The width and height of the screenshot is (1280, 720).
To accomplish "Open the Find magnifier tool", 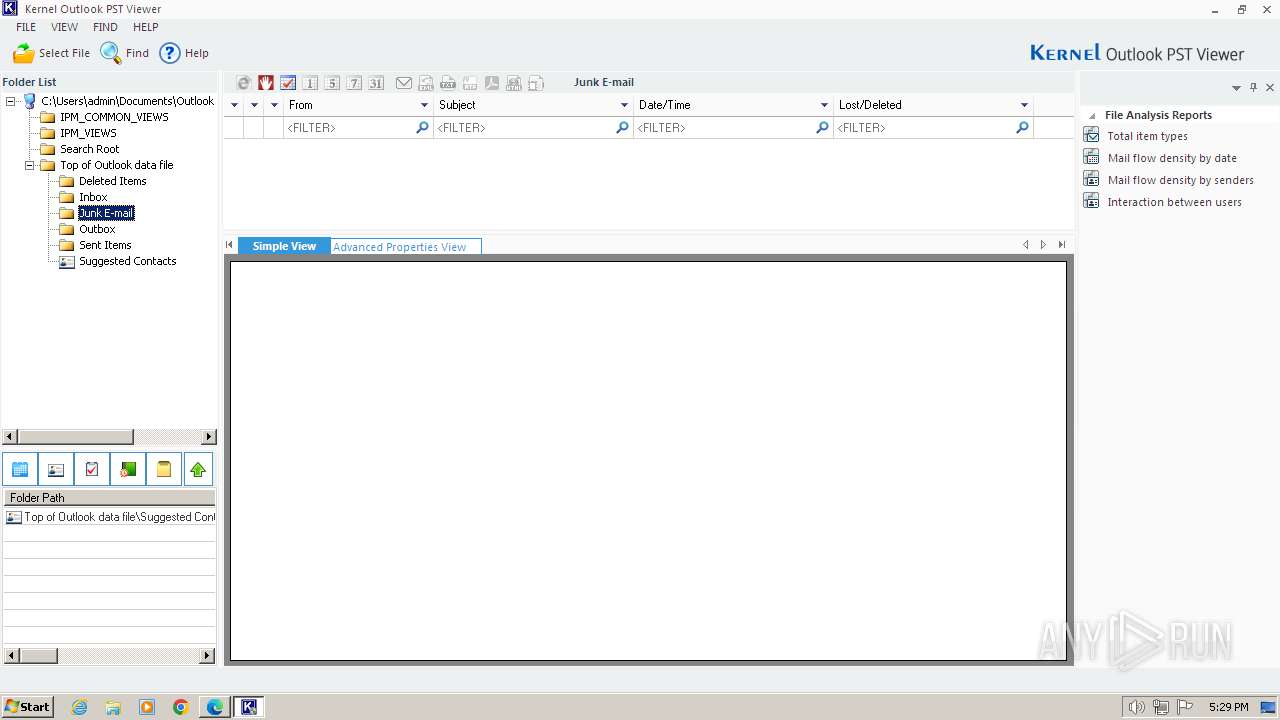I will click(x=110, y=53).
